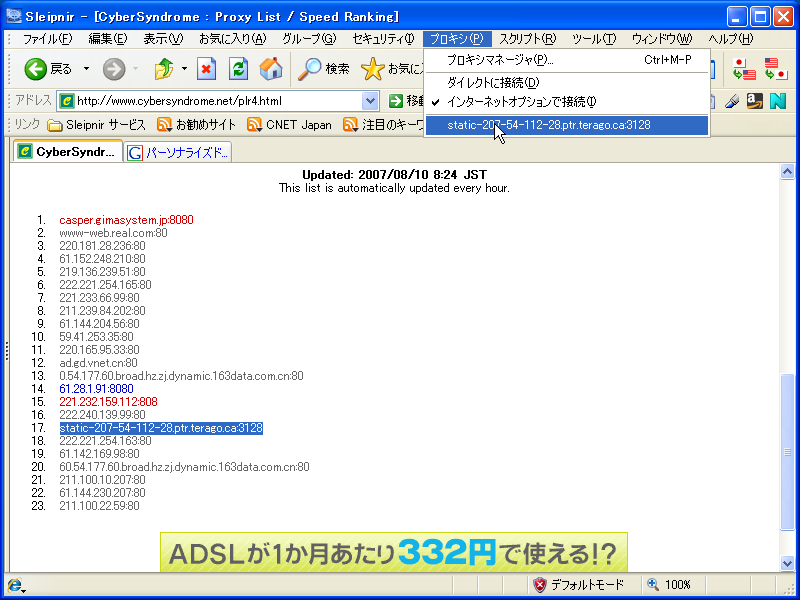Click the 211.100.22.59:80 list entry

click(99, 506)
